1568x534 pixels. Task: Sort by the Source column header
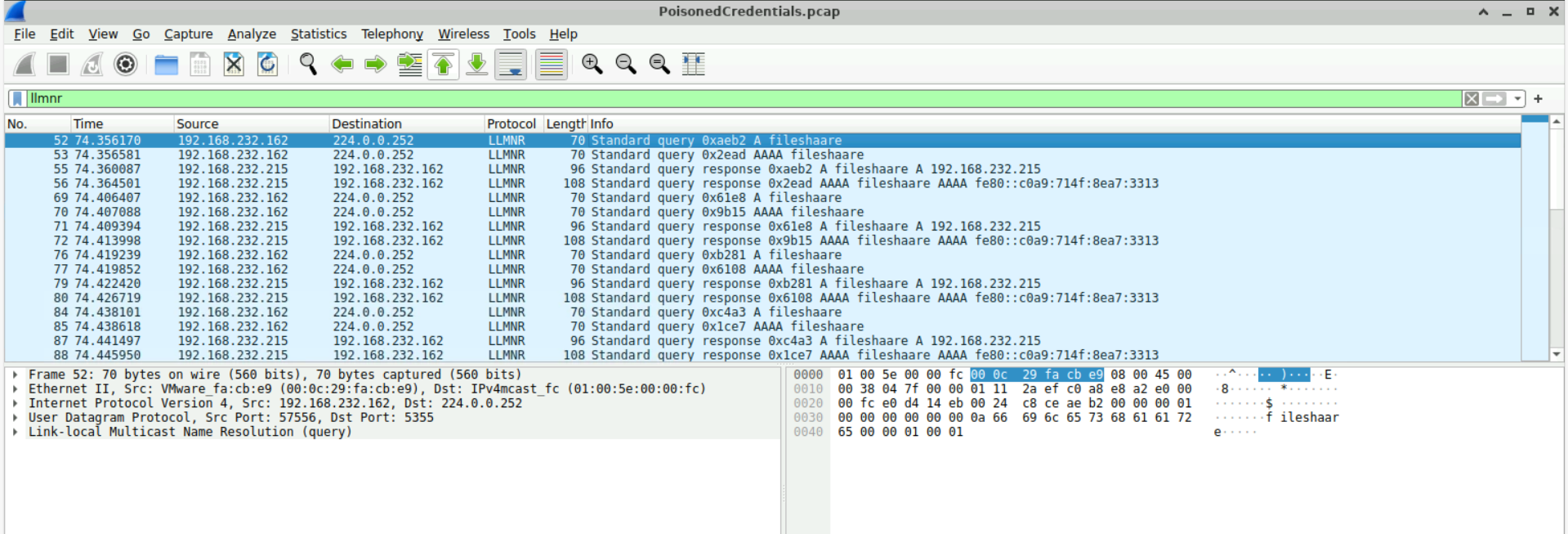(x=251, y=123)
